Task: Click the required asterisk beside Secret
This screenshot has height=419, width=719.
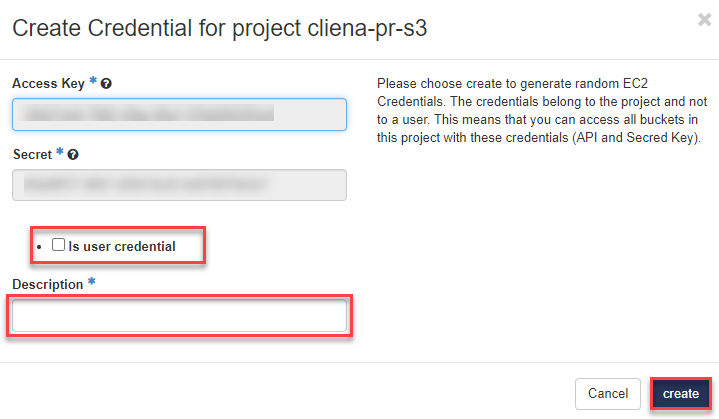Action: pyautogui.click(x=60, y=151)
